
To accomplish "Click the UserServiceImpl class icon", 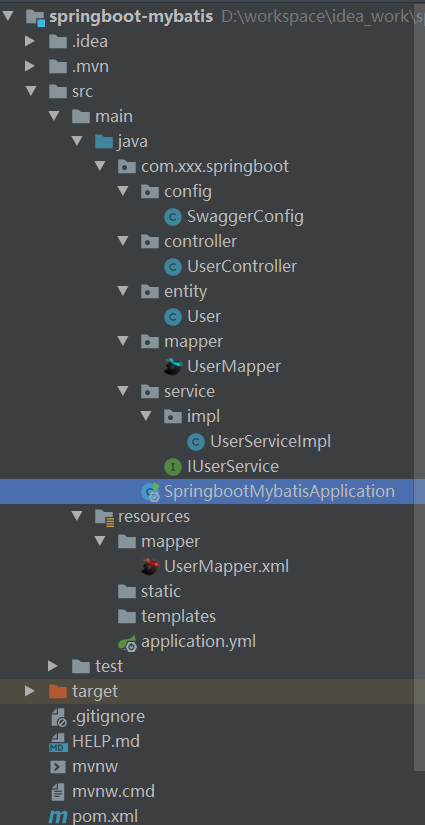I will pos(196,442).
